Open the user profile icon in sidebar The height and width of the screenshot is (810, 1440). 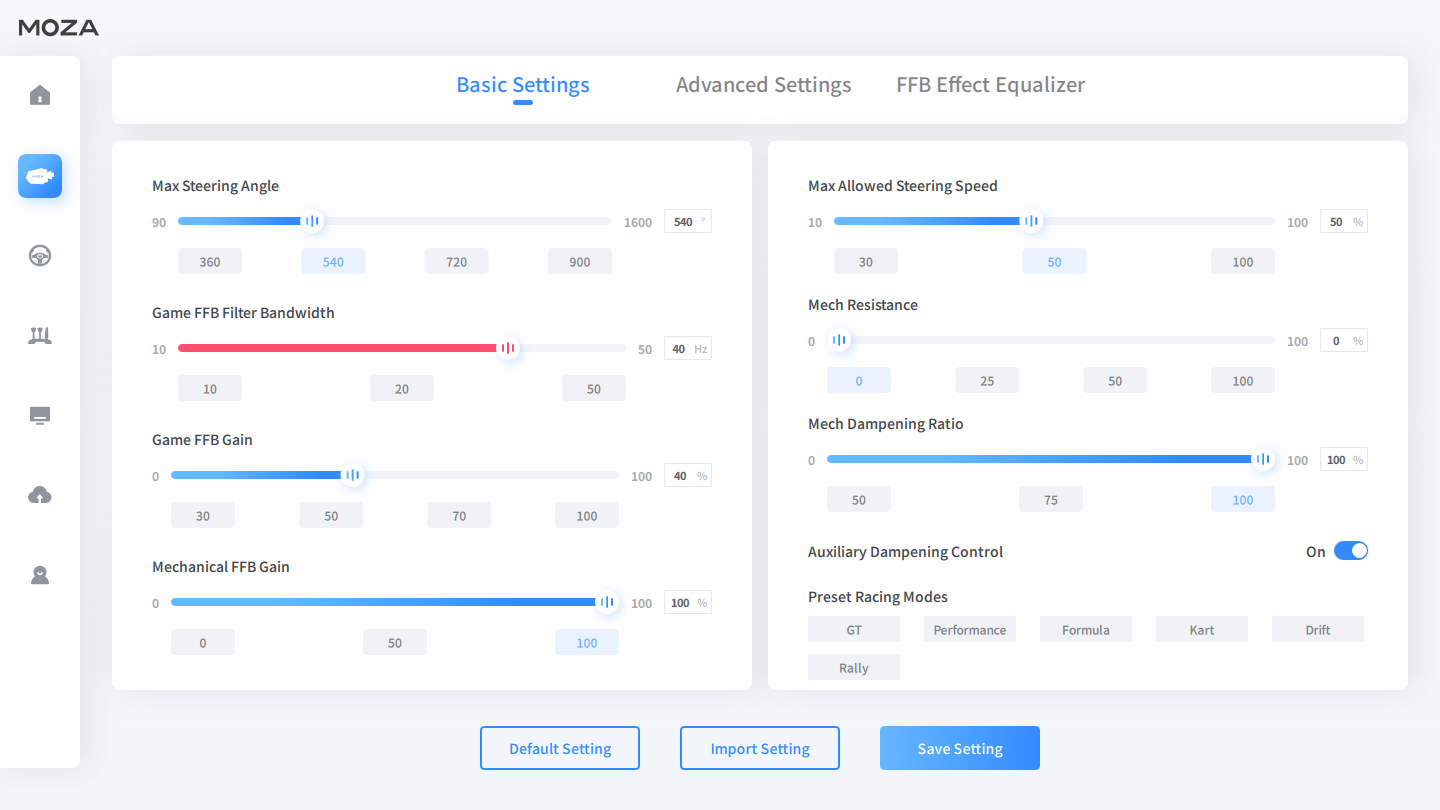(x=40, y=576)
